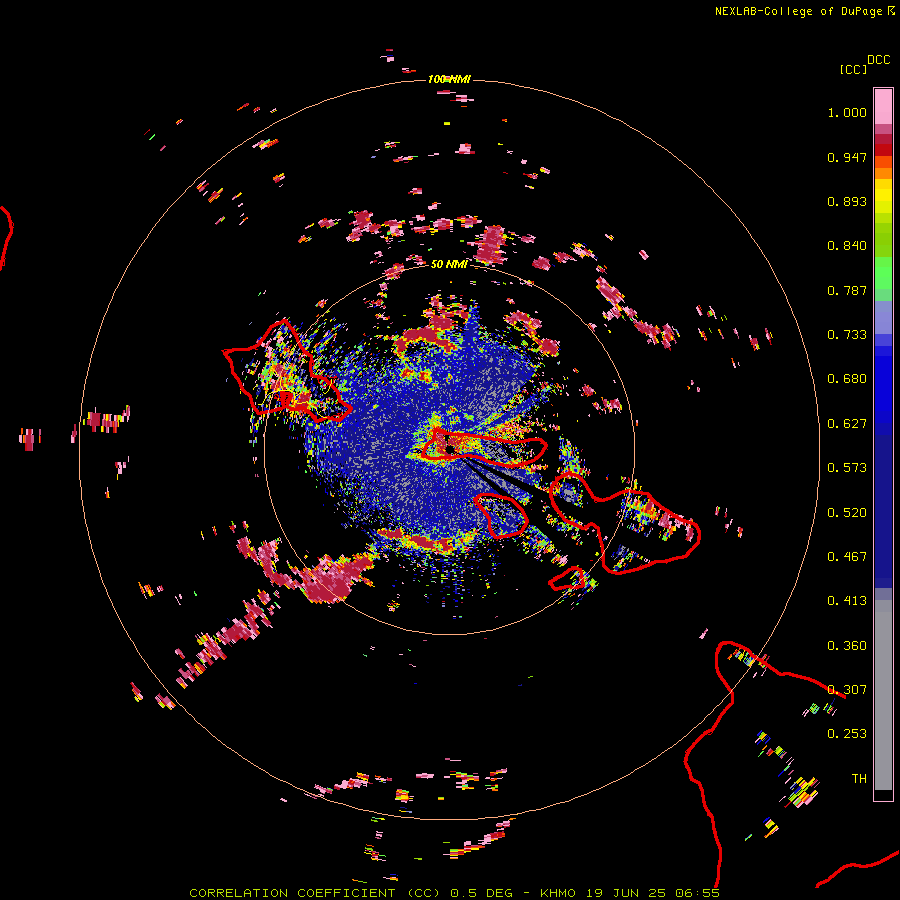
Task: Select the bright green band of color scale
Action: [883, 273]
